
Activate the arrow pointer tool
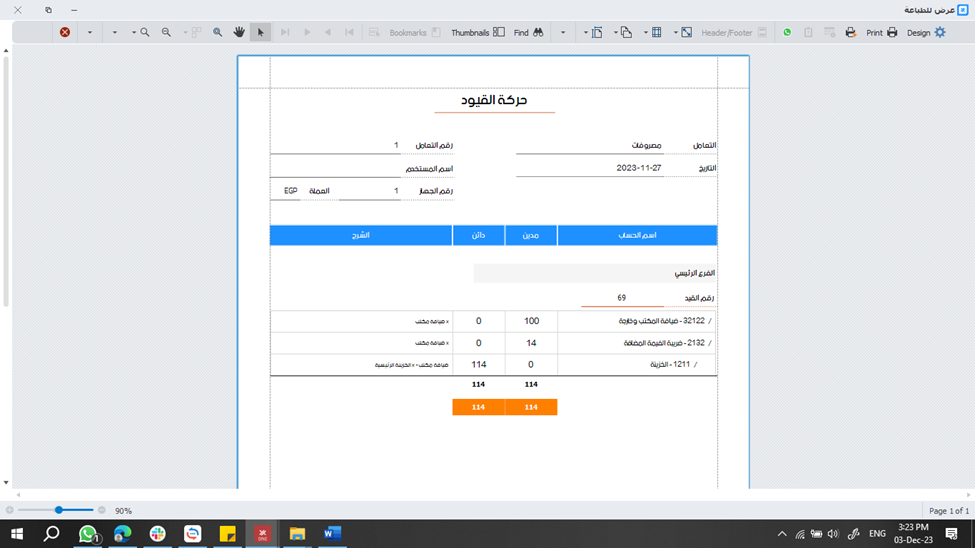pos(261,33)
